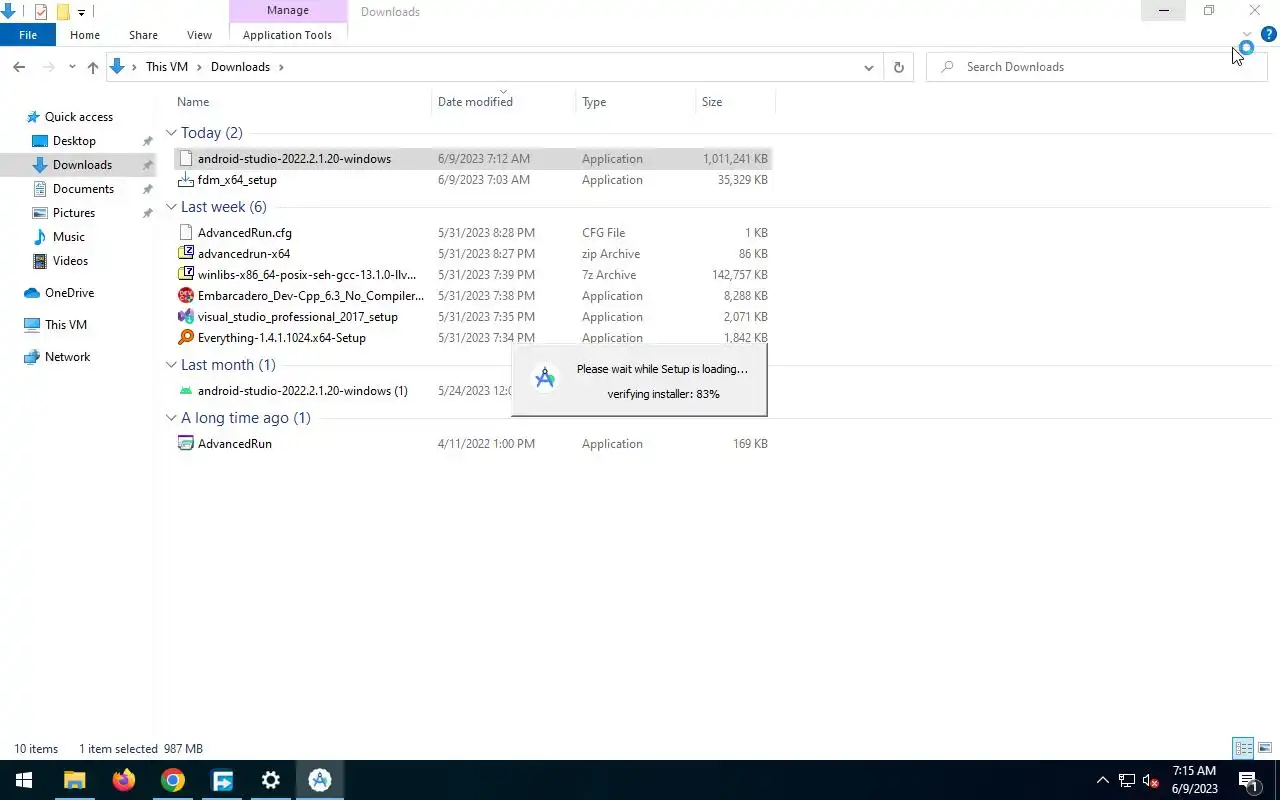Select the android-studio-2022.2.1.20-windows file
This screenshot has width=1280, height=800.
pos(472,159)
